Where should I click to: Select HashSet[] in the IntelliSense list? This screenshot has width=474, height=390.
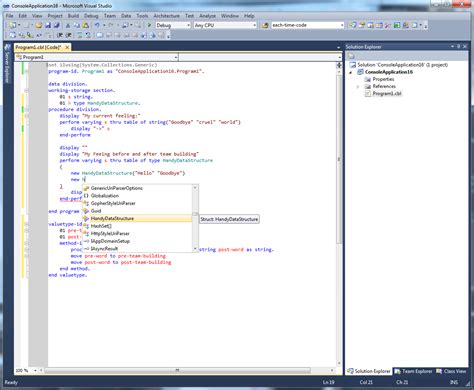(137, 226)
